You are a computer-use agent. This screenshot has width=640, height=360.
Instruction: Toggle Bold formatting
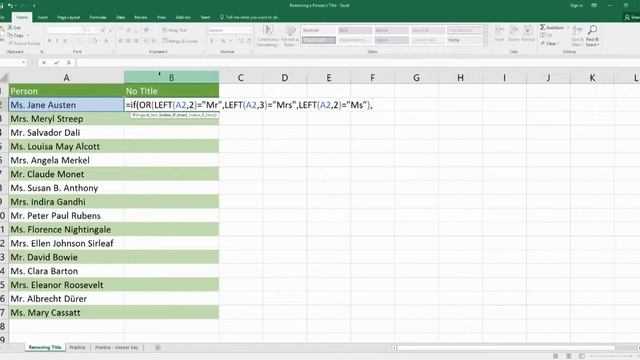(49, 41)
